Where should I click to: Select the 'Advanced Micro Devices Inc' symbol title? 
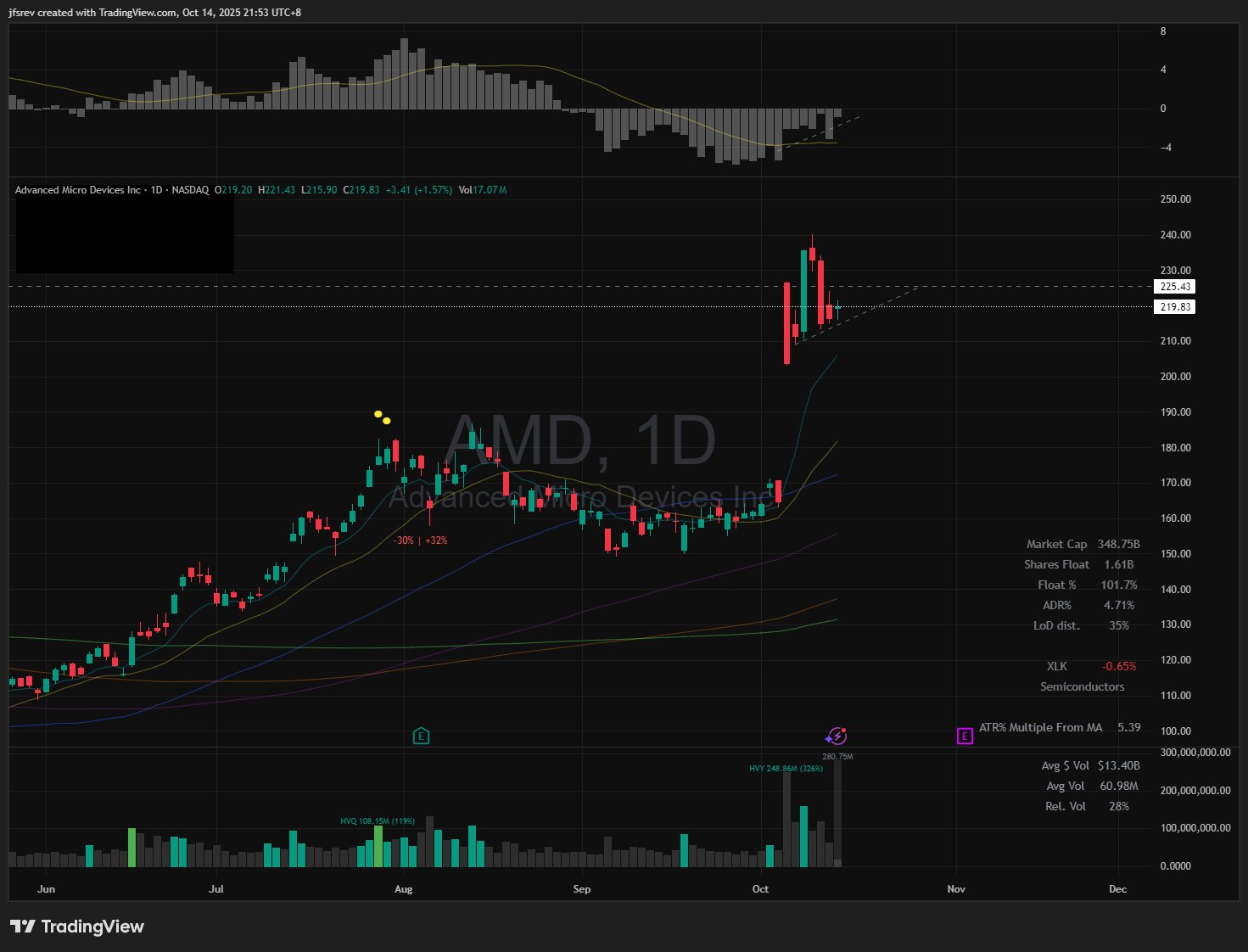(x=78, y=190)
